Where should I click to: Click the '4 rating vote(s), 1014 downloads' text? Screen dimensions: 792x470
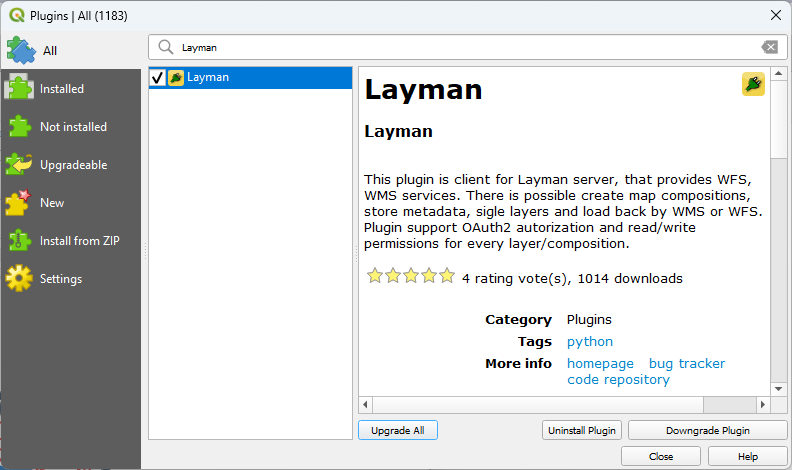[x=572, y=279]
